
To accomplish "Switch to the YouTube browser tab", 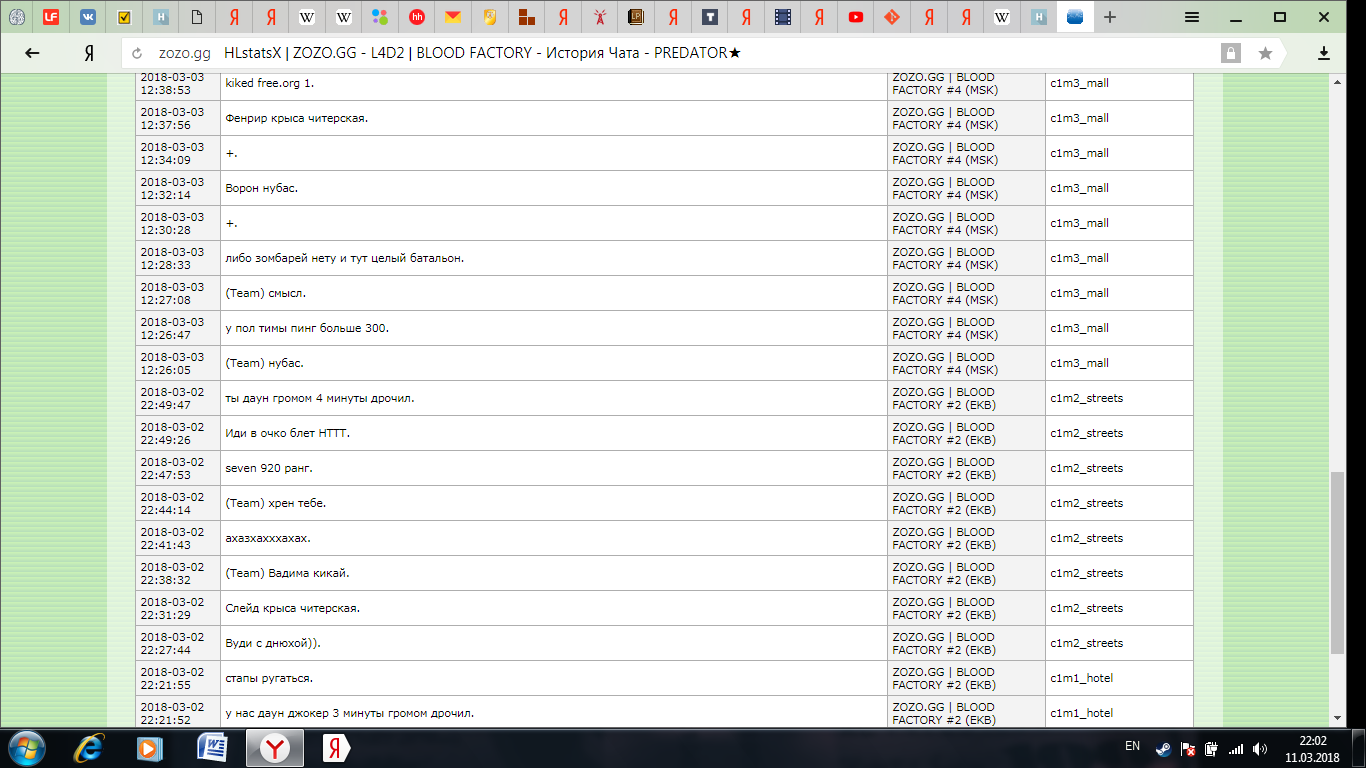I will tap(856, 17).
